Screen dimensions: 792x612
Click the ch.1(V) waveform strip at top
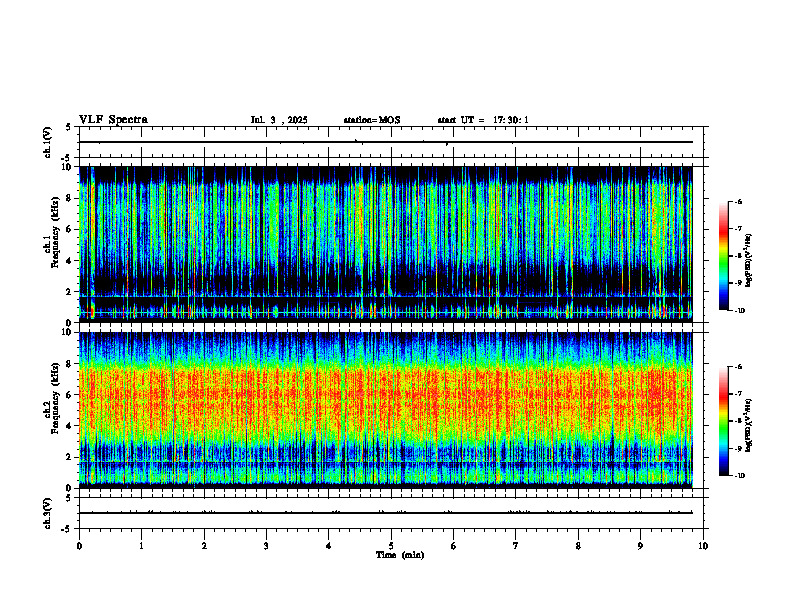(x=391, y=142)
